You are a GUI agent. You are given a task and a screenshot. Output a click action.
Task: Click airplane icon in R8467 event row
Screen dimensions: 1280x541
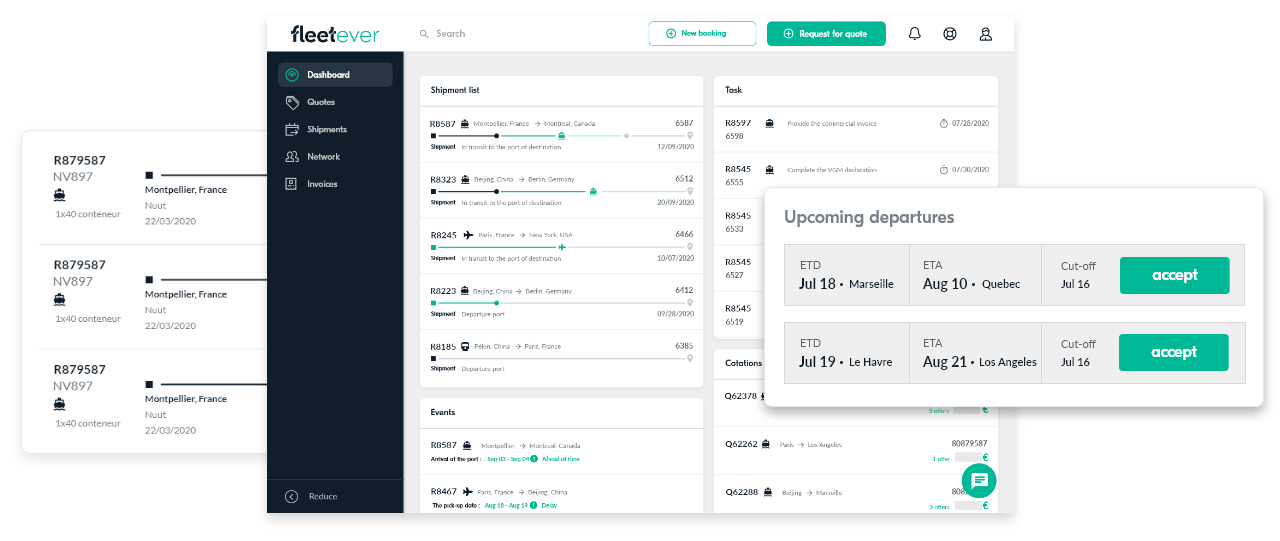[468, 492]
